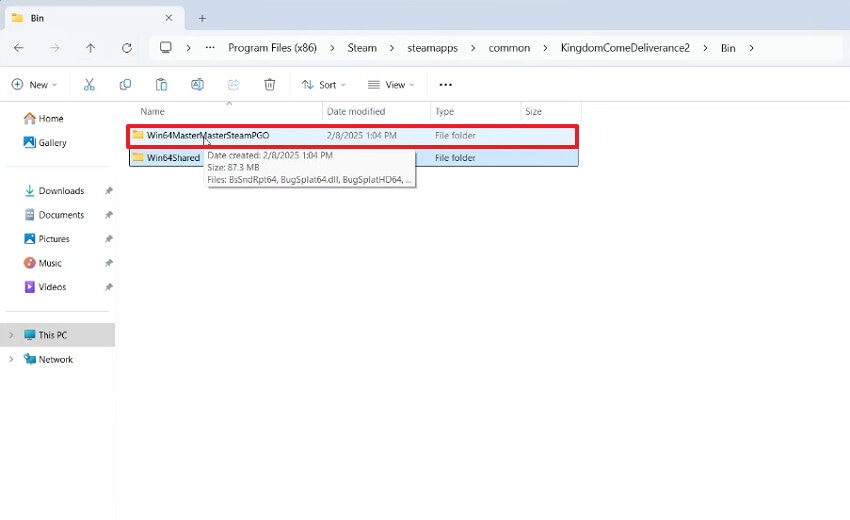Click the Win64Shared folder icon
The width and height of the screenshot is (850, 520).
138,157
